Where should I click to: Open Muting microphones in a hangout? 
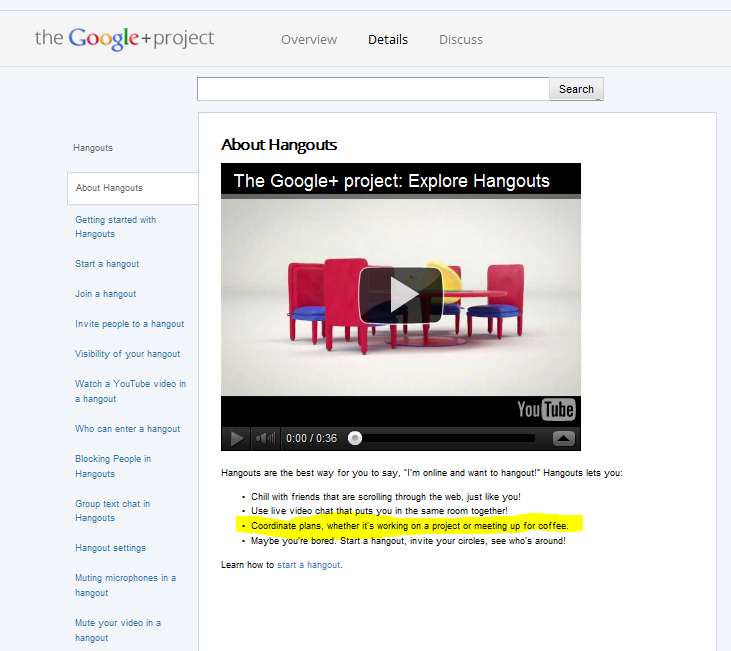pyautogui.click(x=125, y=585)
